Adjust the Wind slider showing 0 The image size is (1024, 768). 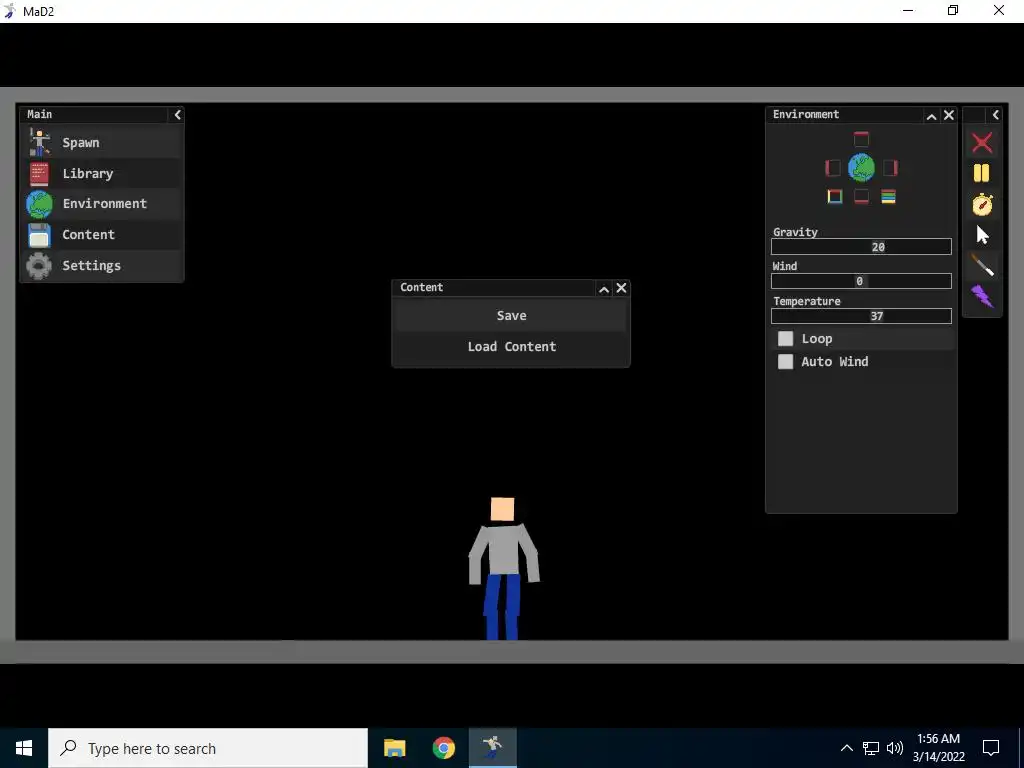[x=861, y=281]
